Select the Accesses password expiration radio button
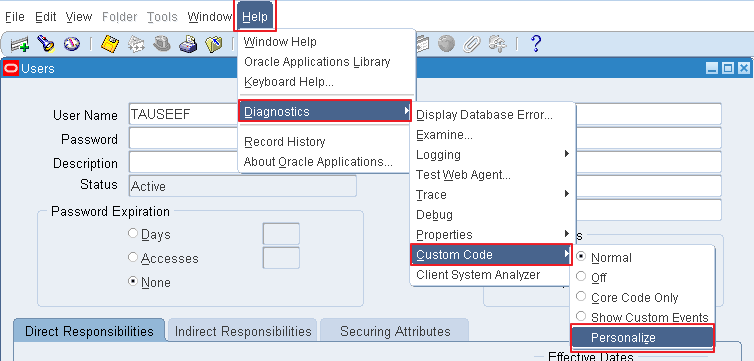Viewport: 754px width, 361px height. tap(133, 257)
